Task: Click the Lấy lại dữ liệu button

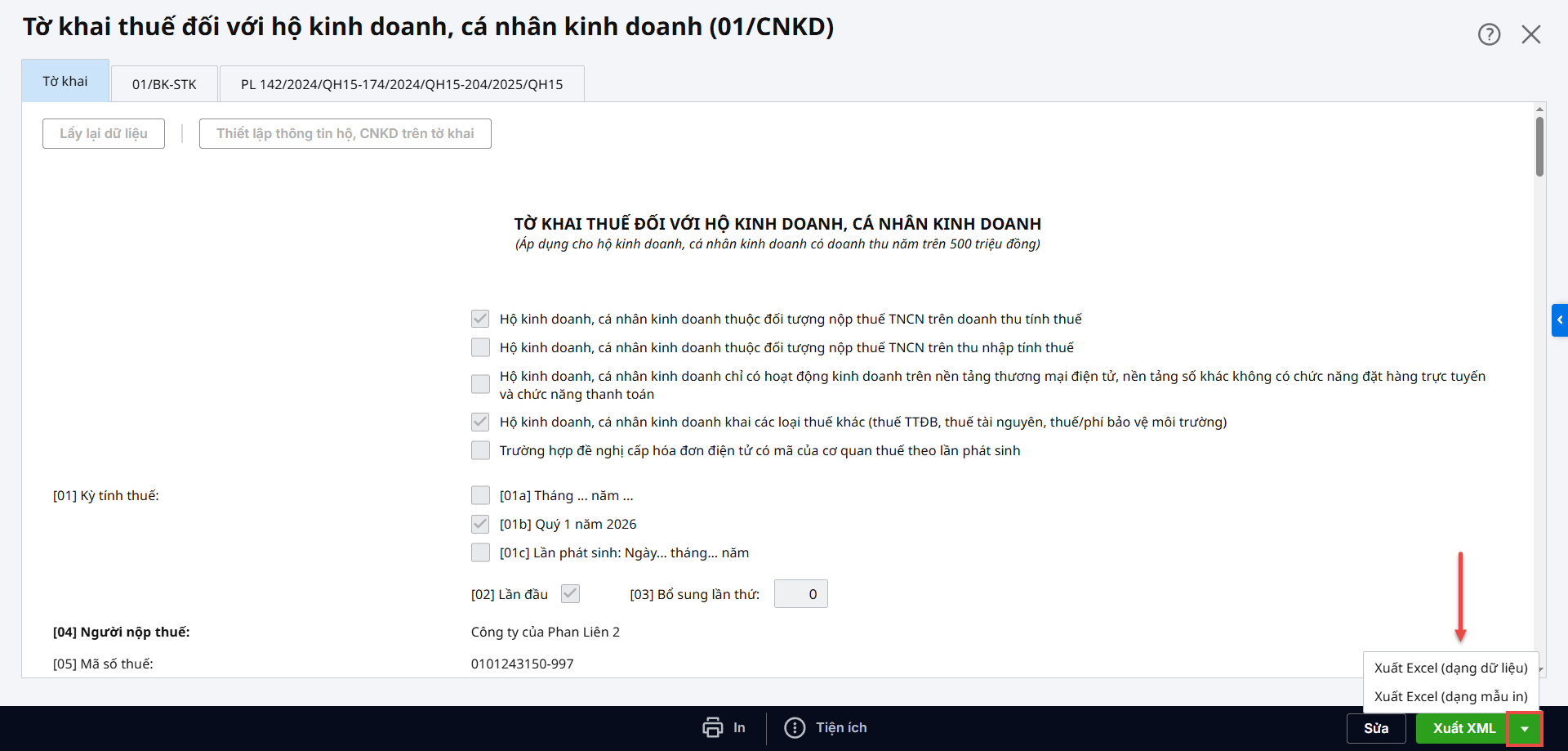Action: (104, 133)
